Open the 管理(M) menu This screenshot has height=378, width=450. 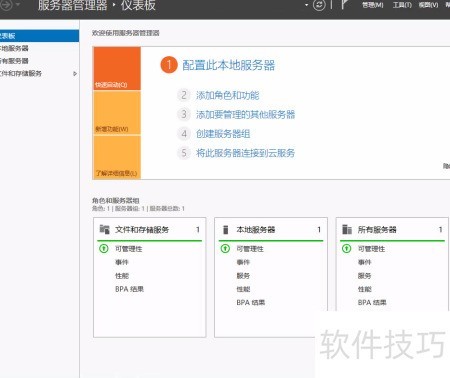coord(373,5)
